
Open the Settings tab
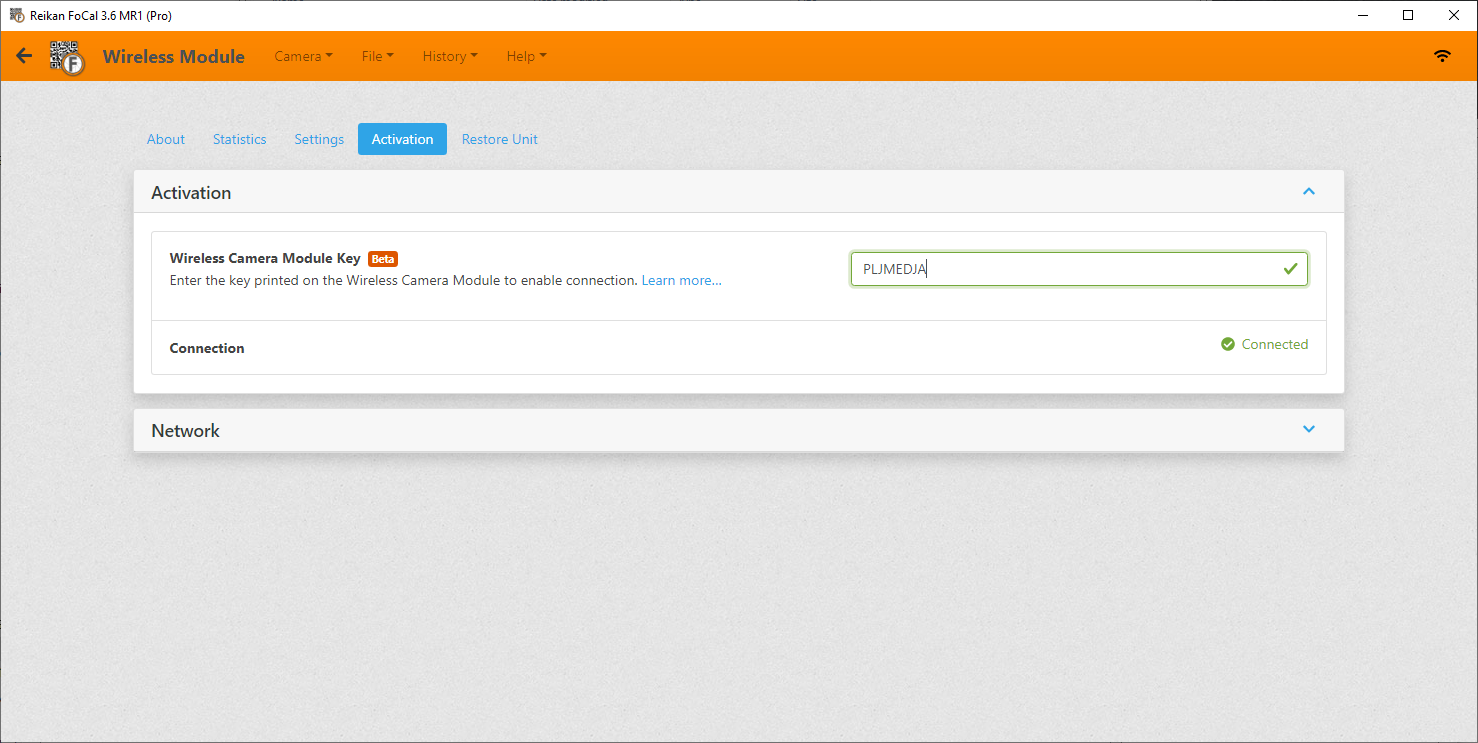319,139
